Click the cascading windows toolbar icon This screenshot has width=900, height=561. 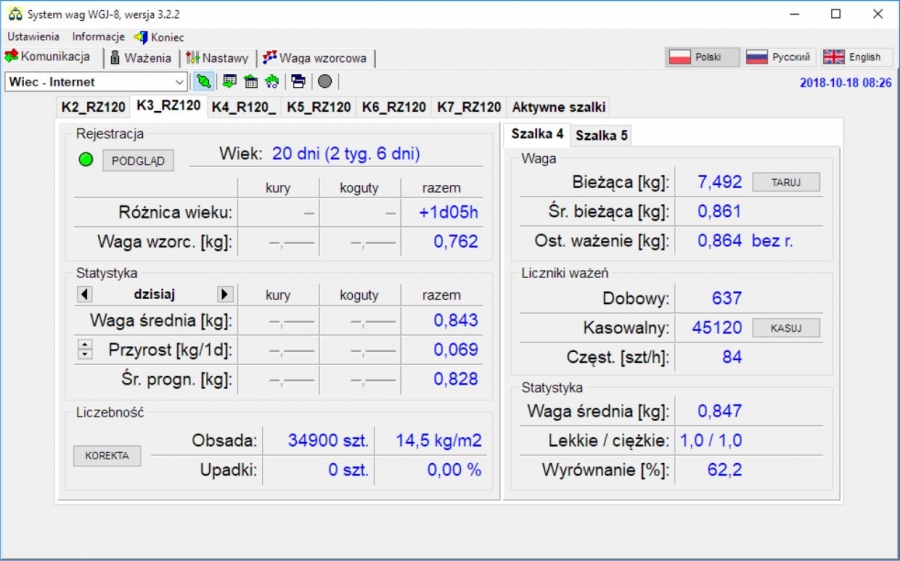(x=298, y=81)
